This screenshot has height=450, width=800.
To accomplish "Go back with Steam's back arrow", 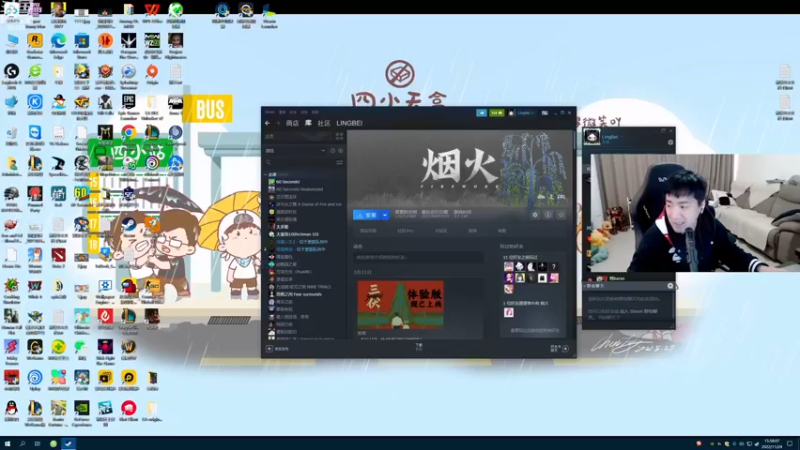I will (x=267, y=123).
